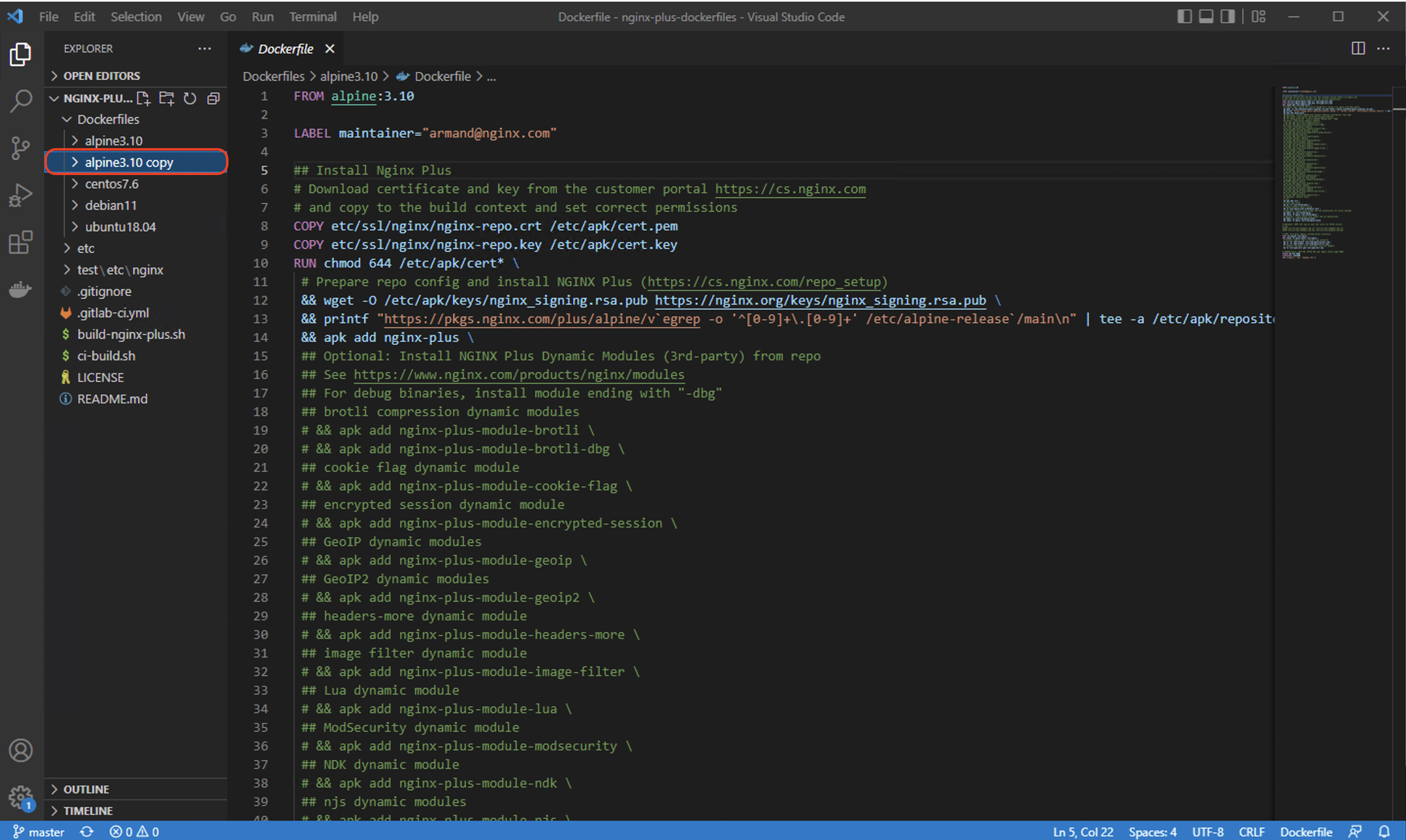Expand the alpine3.10 copy folder
The image size is (1406, 840).
point(136,162)
